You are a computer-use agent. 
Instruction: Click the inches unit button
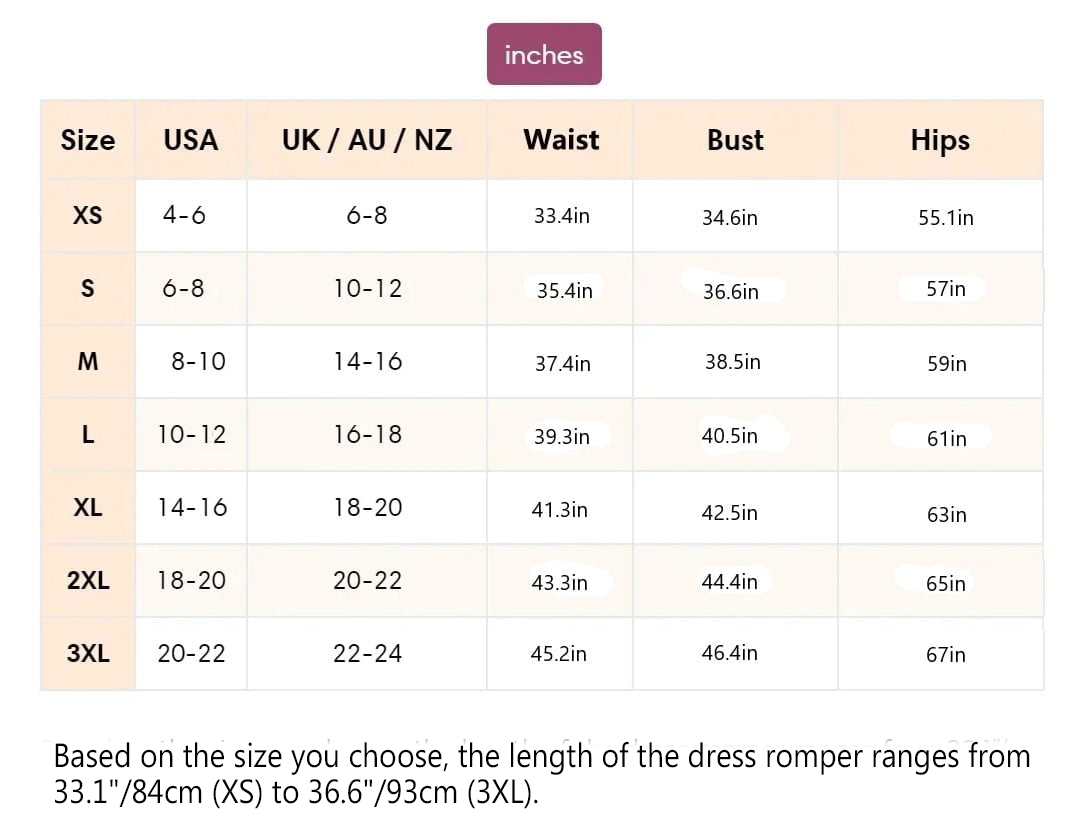(x=544, y=54)
